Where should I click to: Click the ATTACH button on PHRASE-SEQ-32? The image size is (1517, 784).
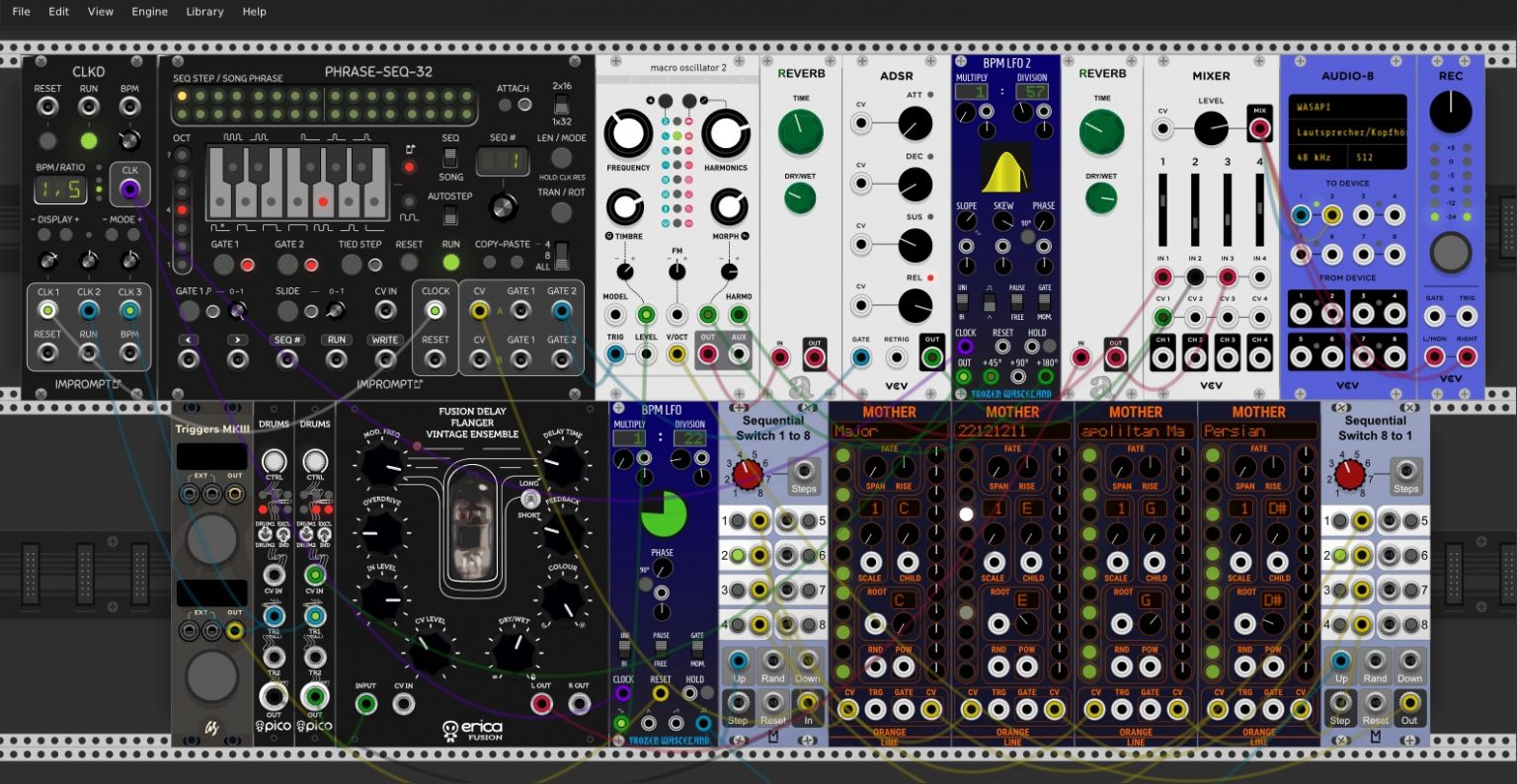[506, 106]
